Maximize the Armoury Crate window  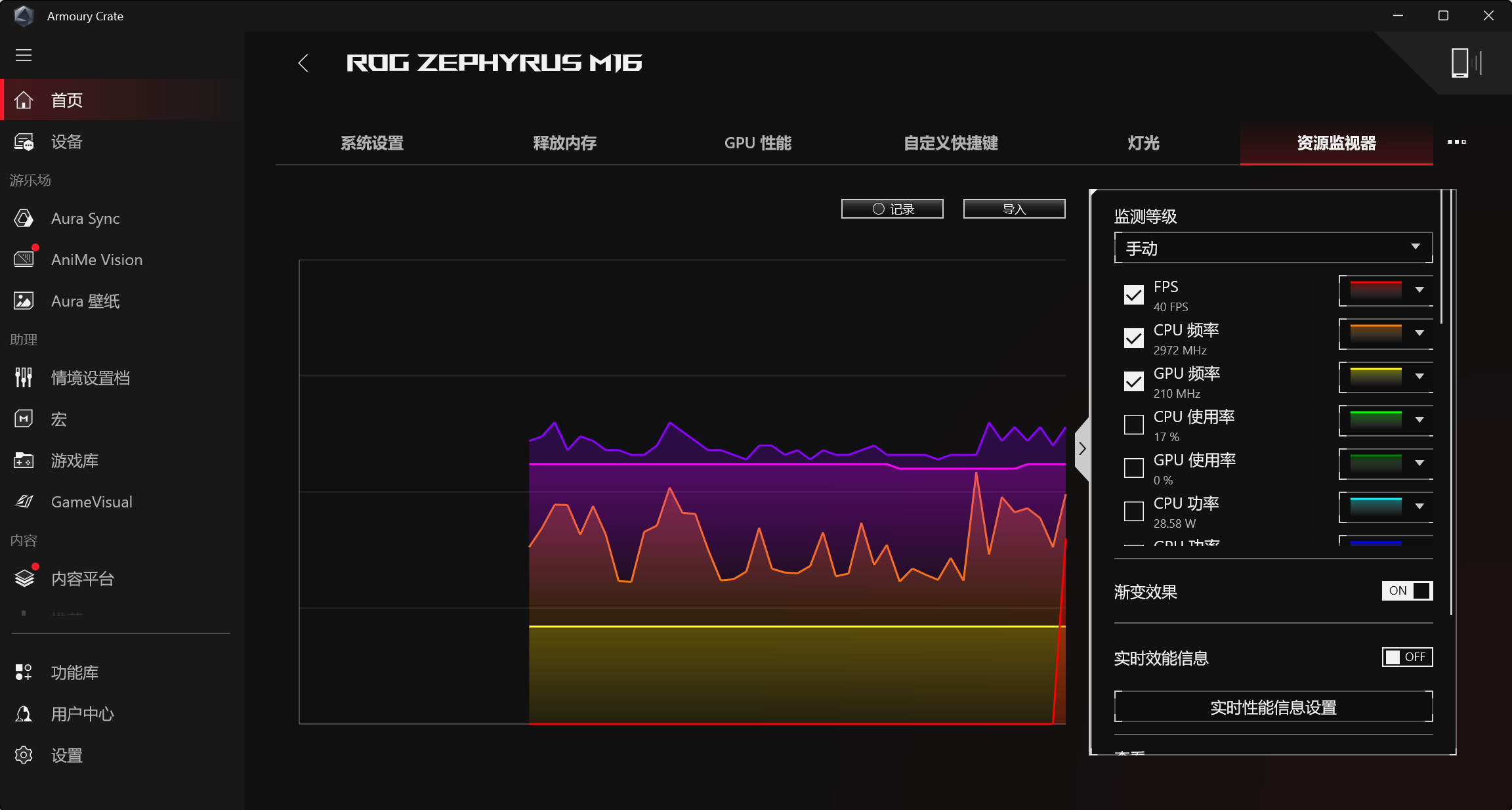pyautogui.click(x=1443, y=16)
